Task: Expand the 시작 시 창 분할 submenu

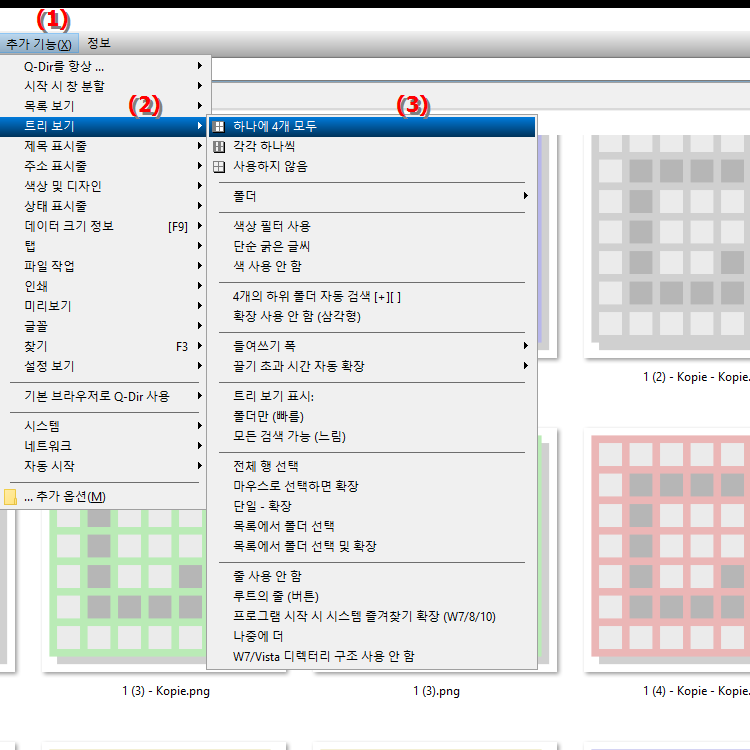Action: coord(103,86)
